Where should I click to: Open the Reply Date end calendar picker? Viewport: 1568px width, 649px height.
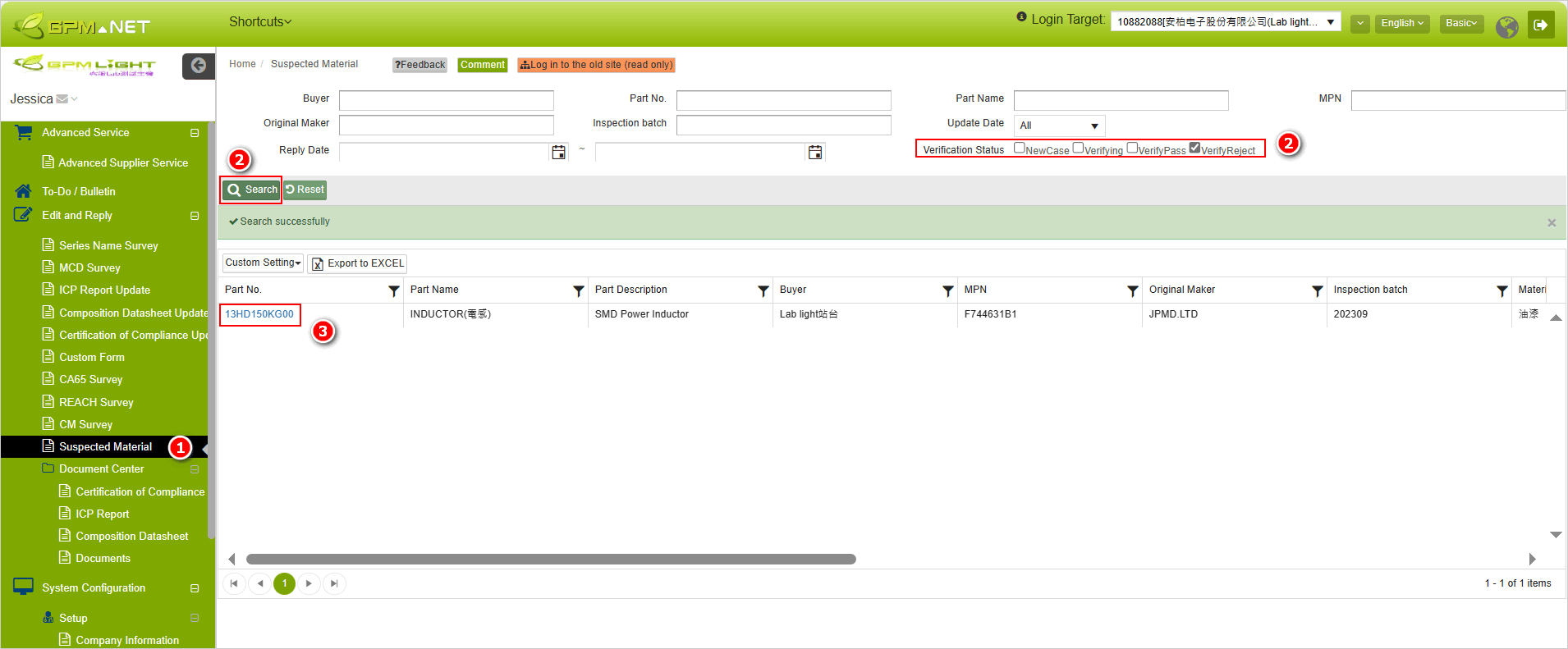pyautogui.click(x=815, y=152)
